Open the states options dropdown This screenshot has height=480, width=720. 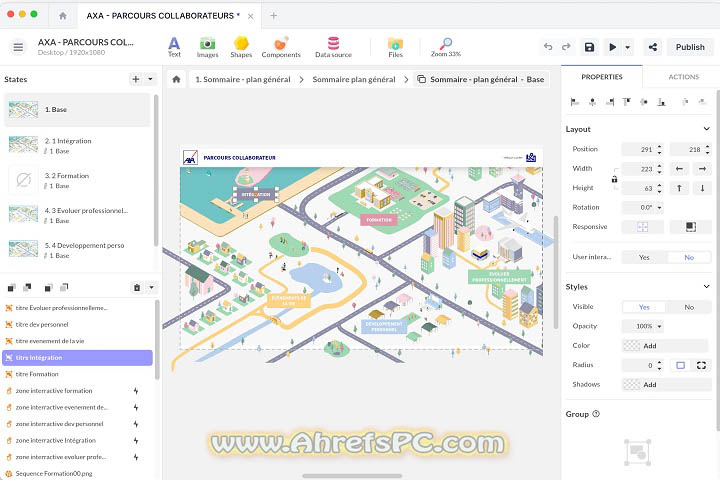pyautogui.click(x=150, y=79)
